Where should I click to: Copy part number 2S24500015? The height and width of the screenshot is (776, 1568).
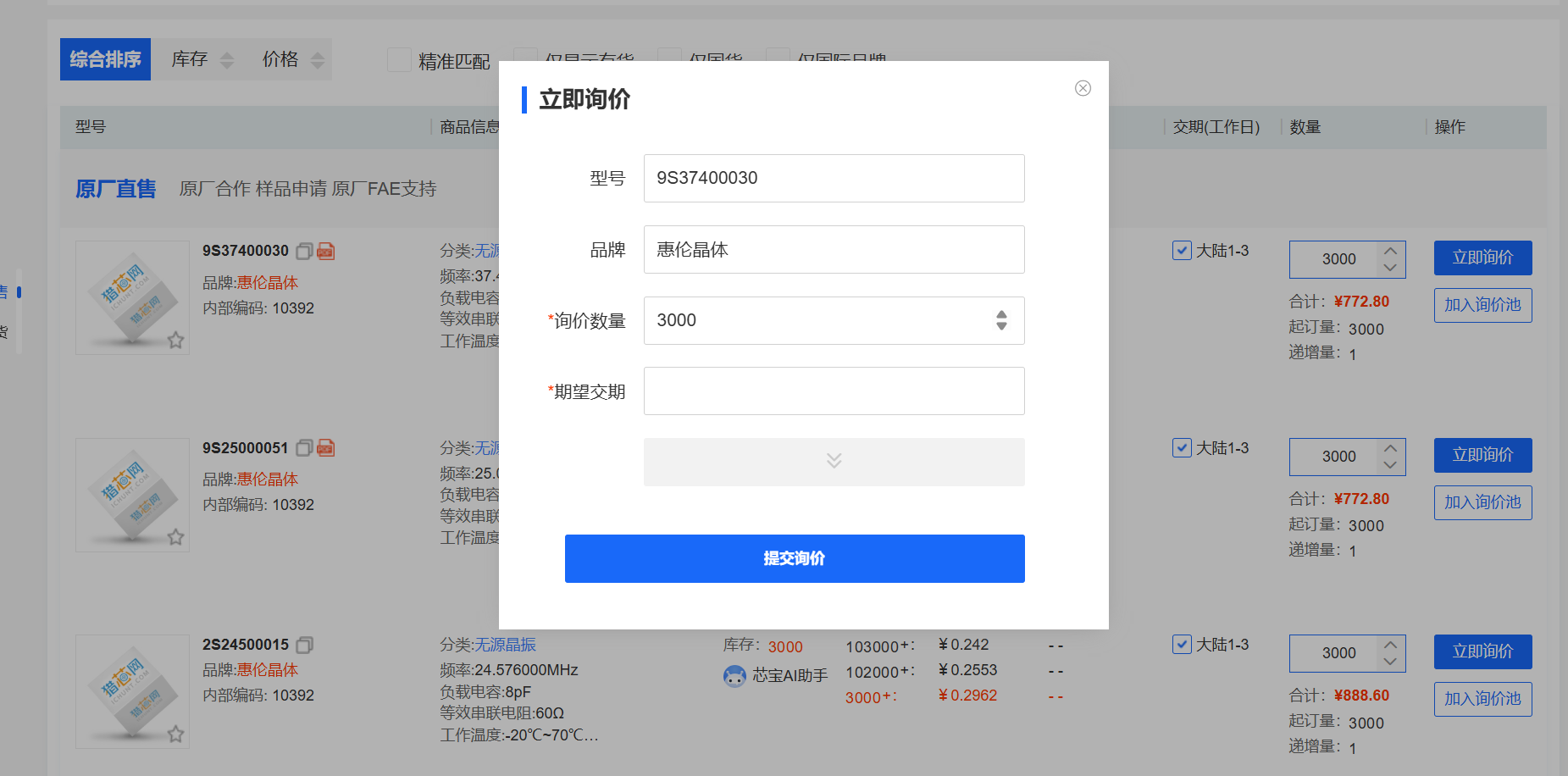(304, 645)
